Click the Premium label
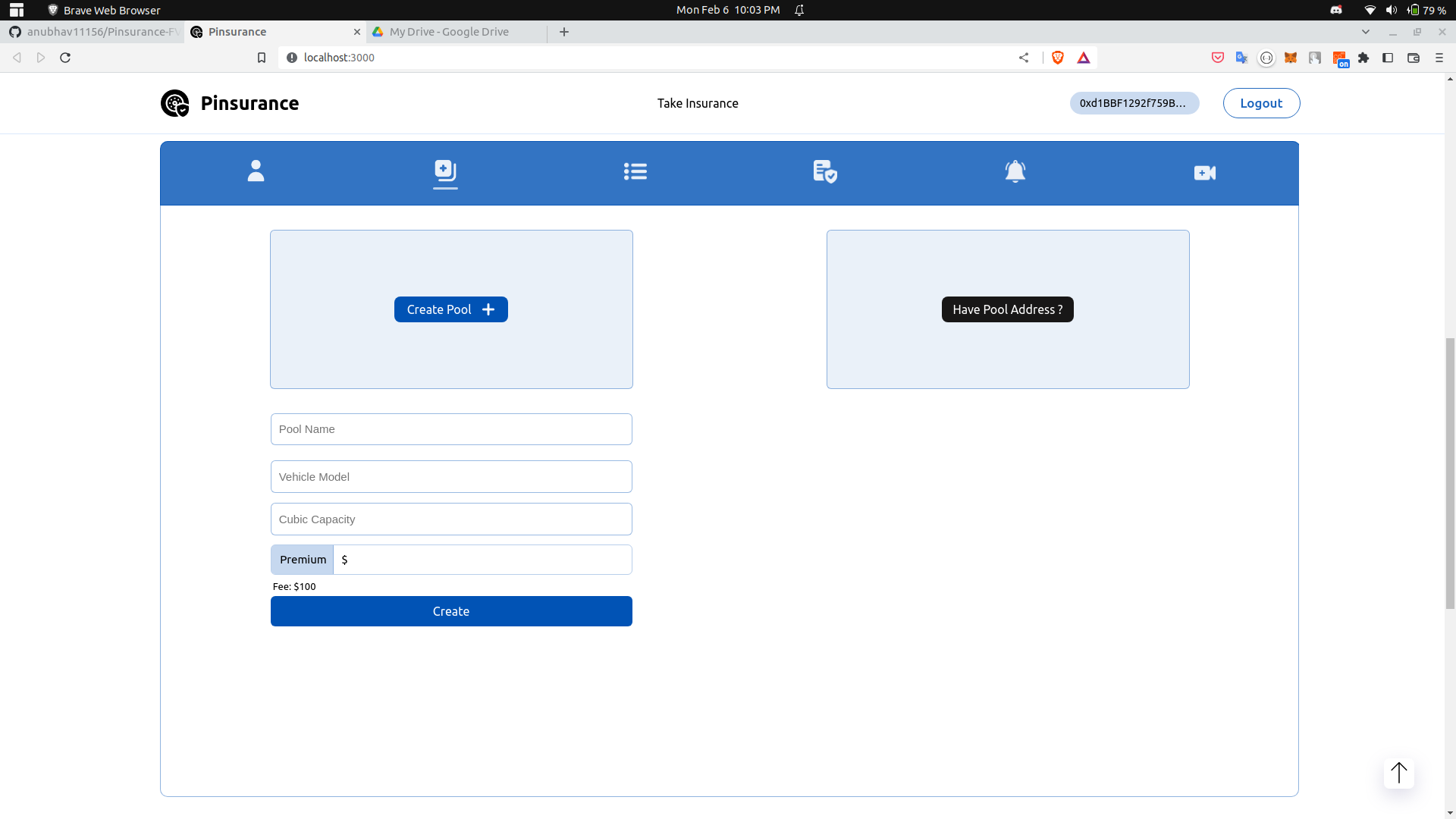The width and height of the screenshot is (1456, 819). point(303,560)
